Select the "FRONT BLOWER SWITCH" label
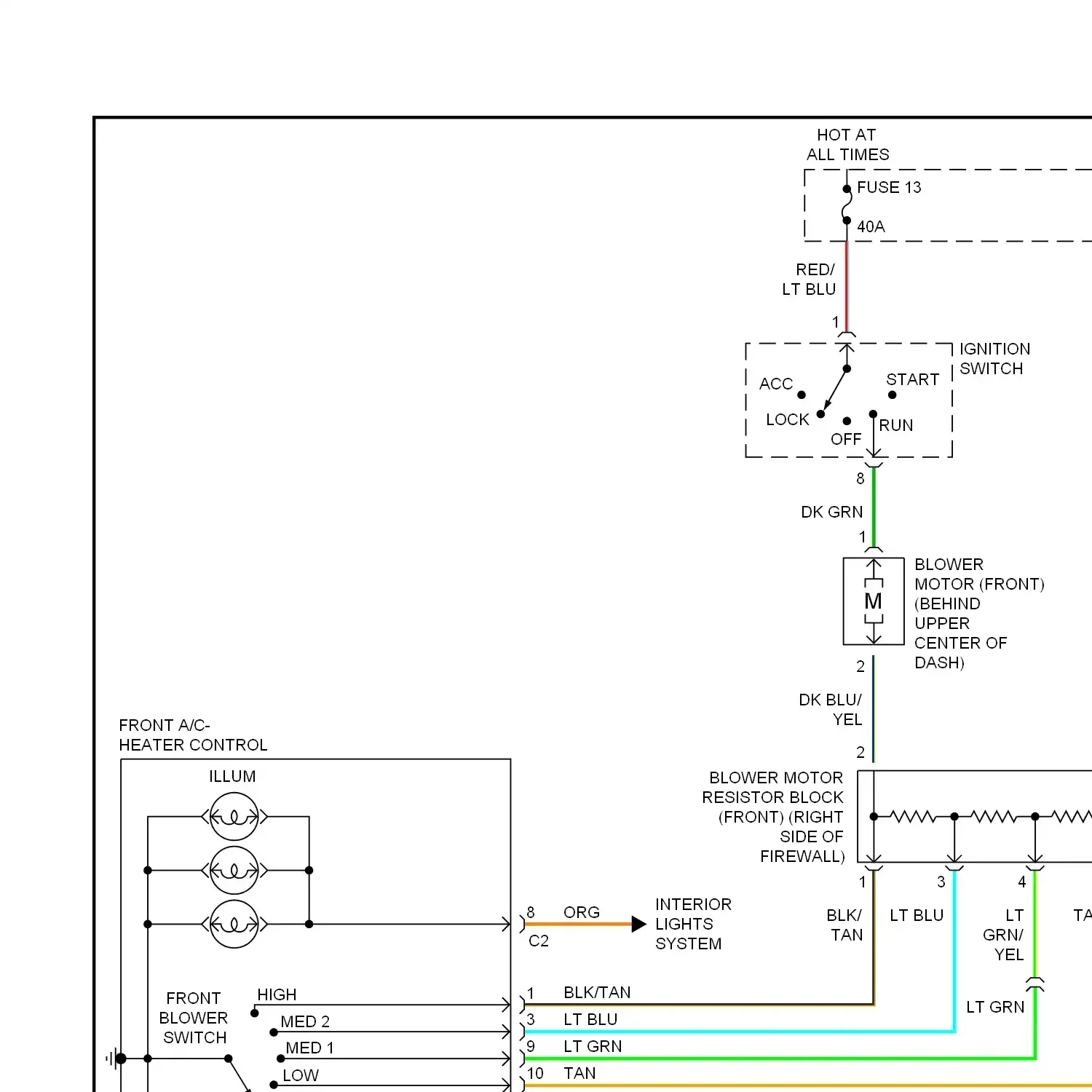The height and width of the screenshot is (1092, 1092). (x=194, y=1018)
